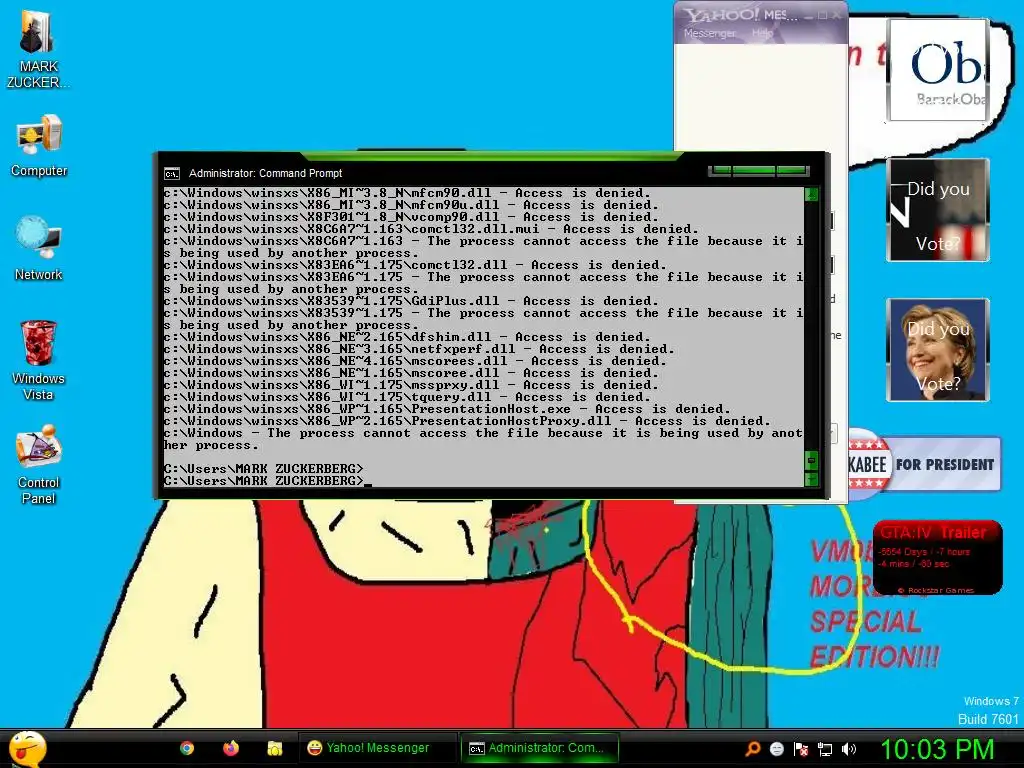Click the GdiPlus.dll Access is denied line
The height and width of the screenshot is (768, 1024).
(x=411, y=301)
